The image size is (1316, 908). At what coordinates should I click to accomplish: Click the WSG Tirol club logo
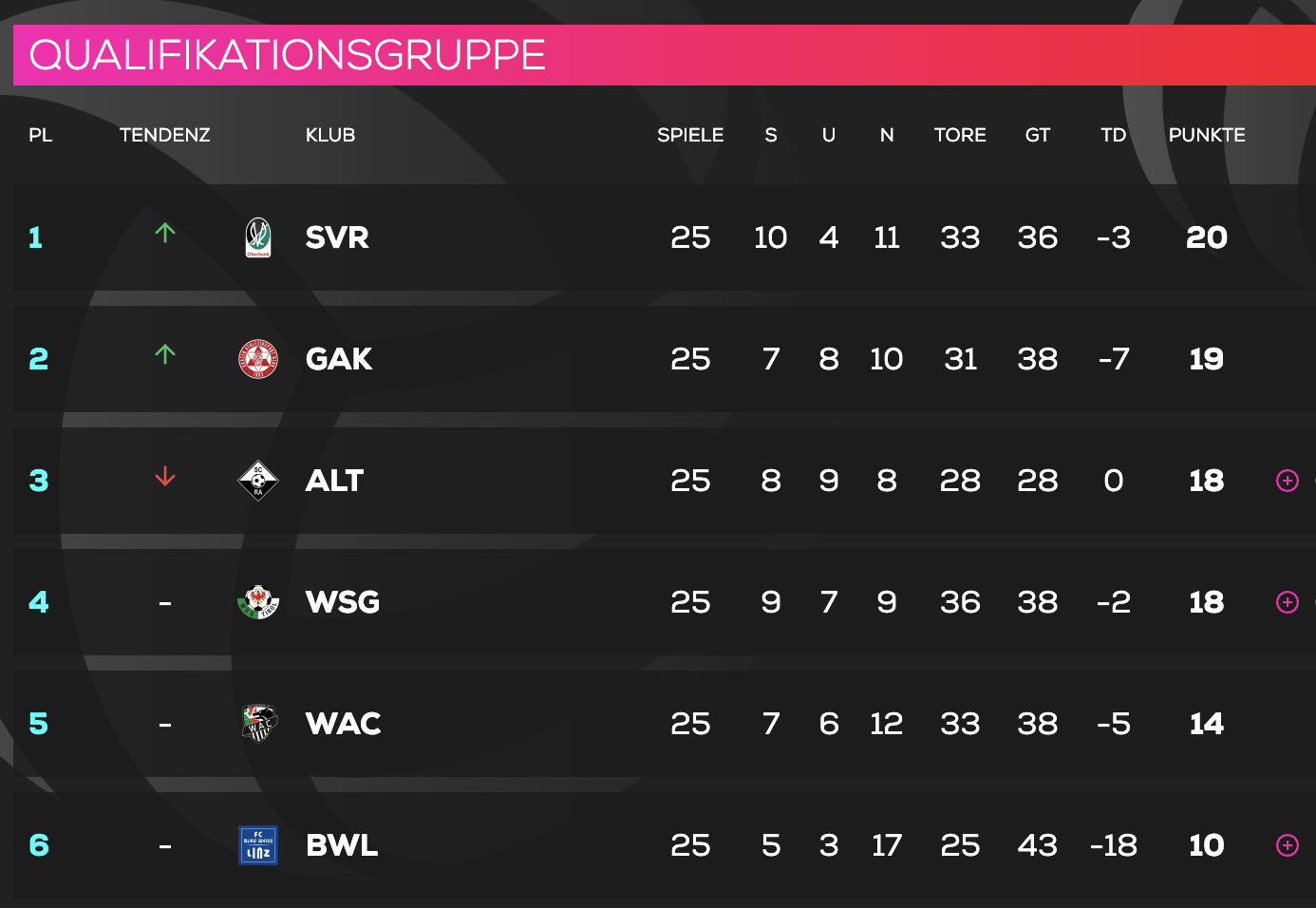(x=258, y=602)
